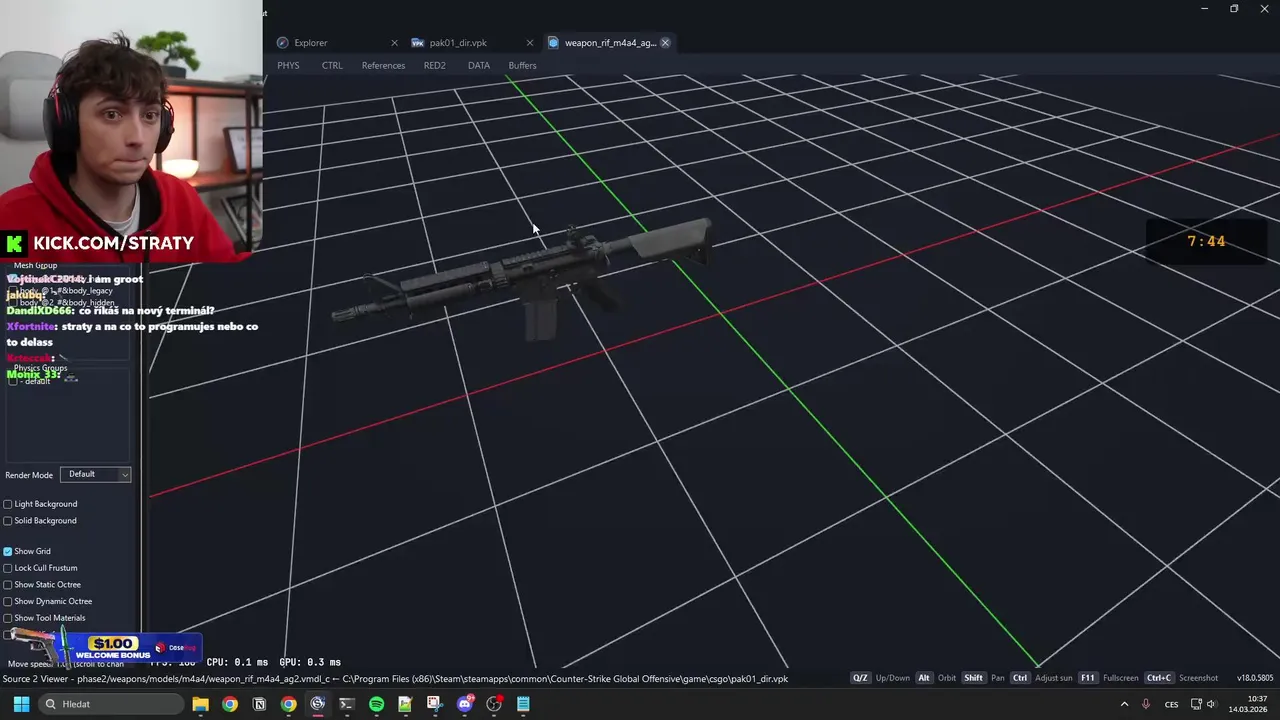Click the Explorer tab compass icon

pyautogui.click(x=283, y=43)
